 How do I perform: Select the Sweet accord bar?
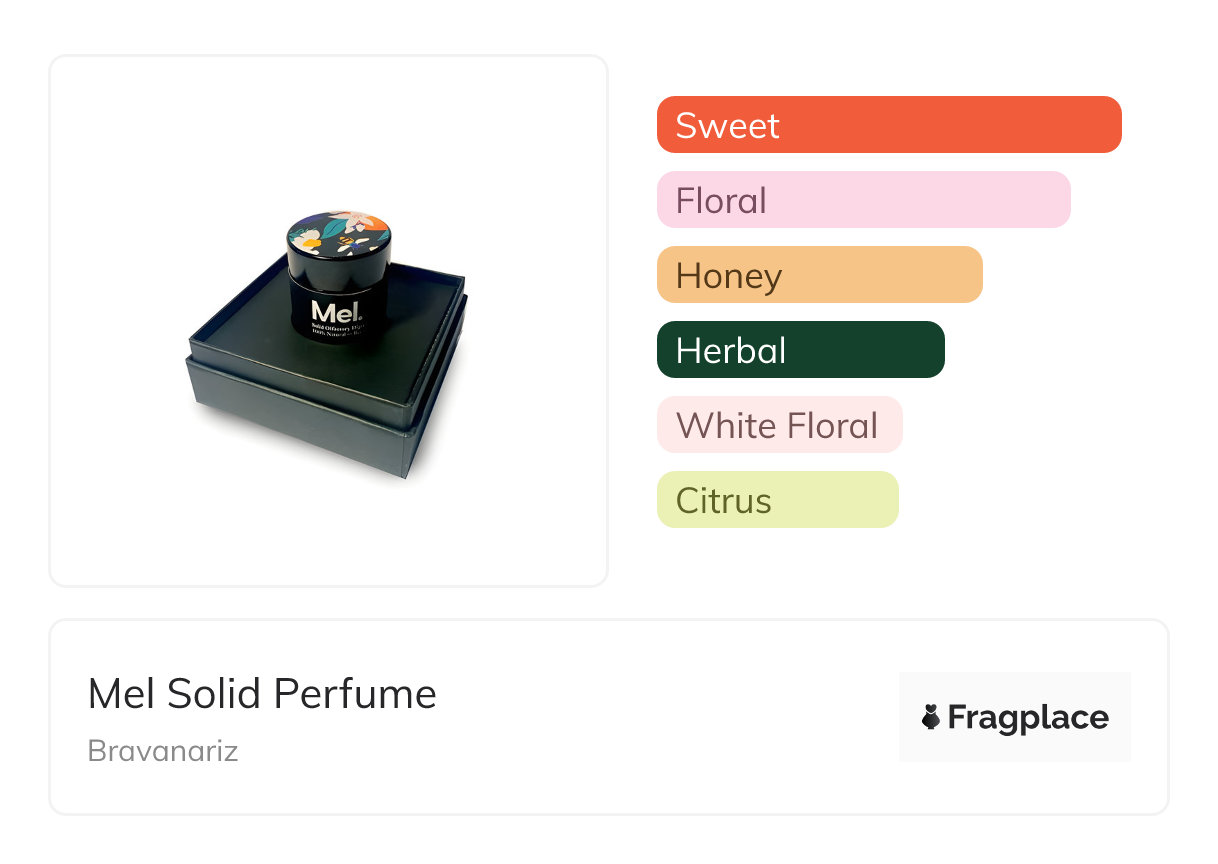(888, 125)
